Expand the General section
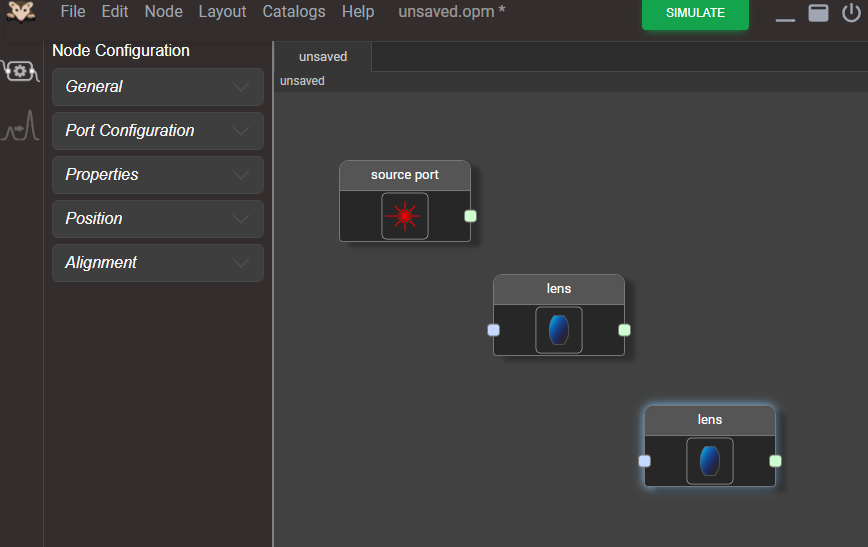 (158, 87)
